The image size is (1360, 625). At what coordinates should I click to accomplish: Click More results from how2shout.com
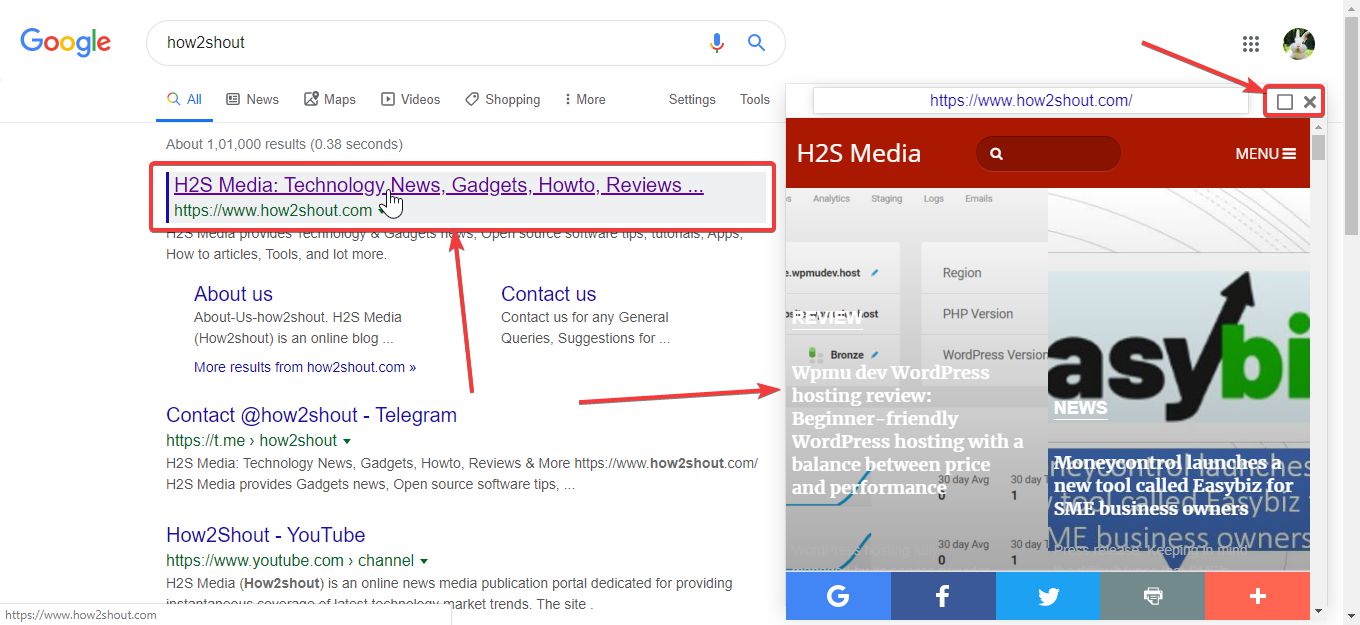point(305,367)
